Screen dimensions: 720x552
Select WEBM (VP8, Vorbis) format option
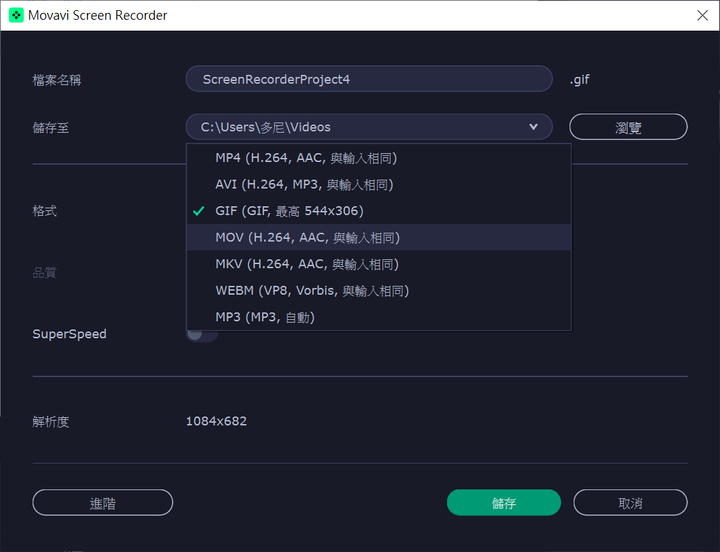tap(379, 291)
